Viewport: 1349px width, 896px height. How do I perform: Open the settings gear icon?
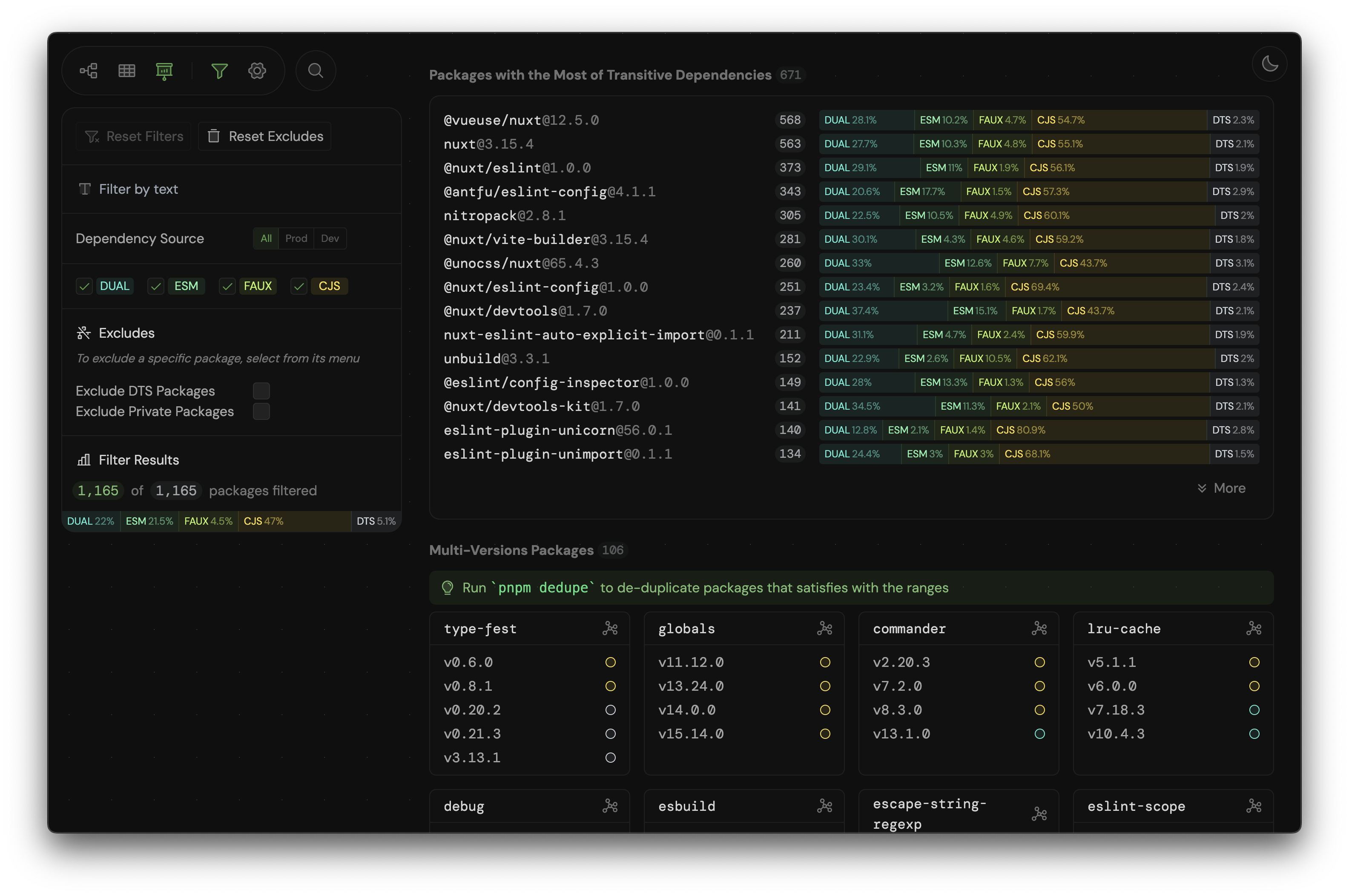click(x=257, y=71)
